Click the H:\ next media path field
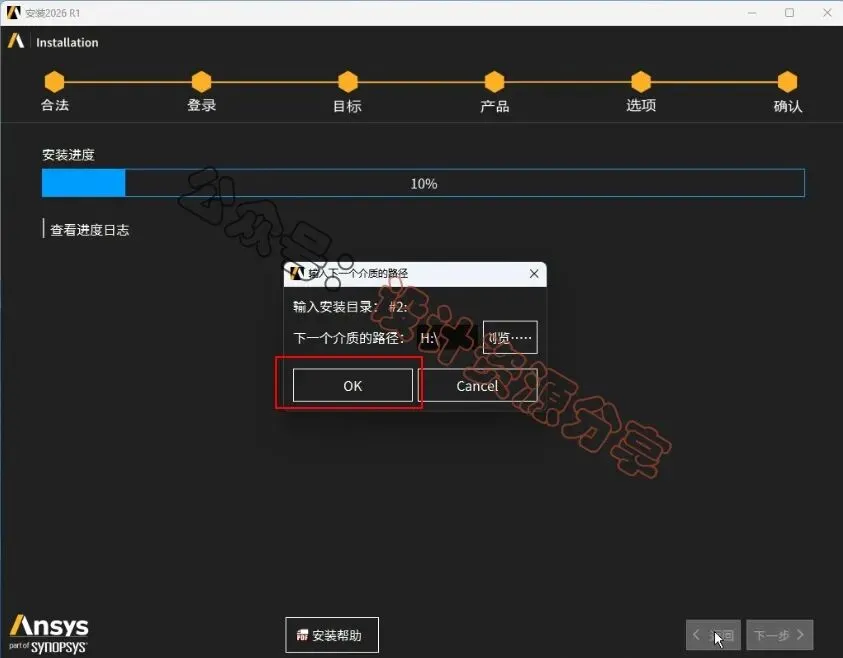This screenshot has width=843, height=658. [447, 338]
